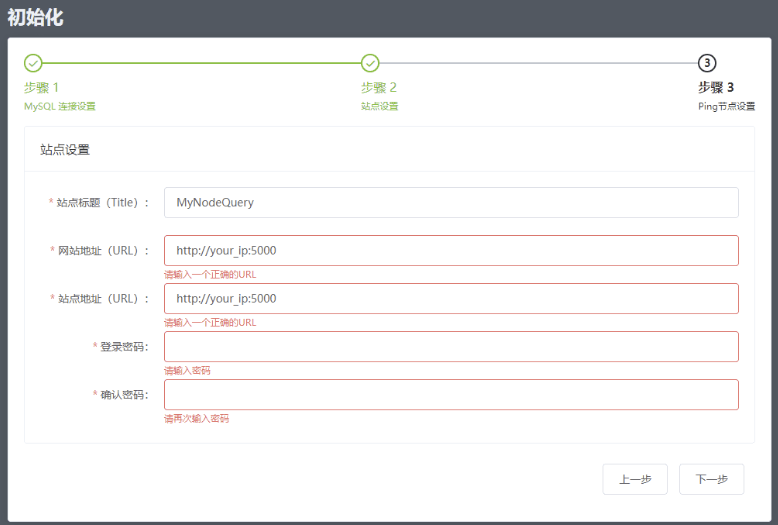
Task: Click the 登录密码 field label
Action: click(123, 346)
